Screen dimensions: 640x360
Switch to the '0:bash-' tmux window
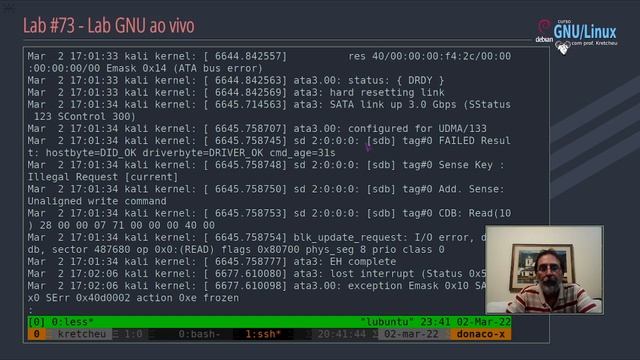(x=200, y=334)
